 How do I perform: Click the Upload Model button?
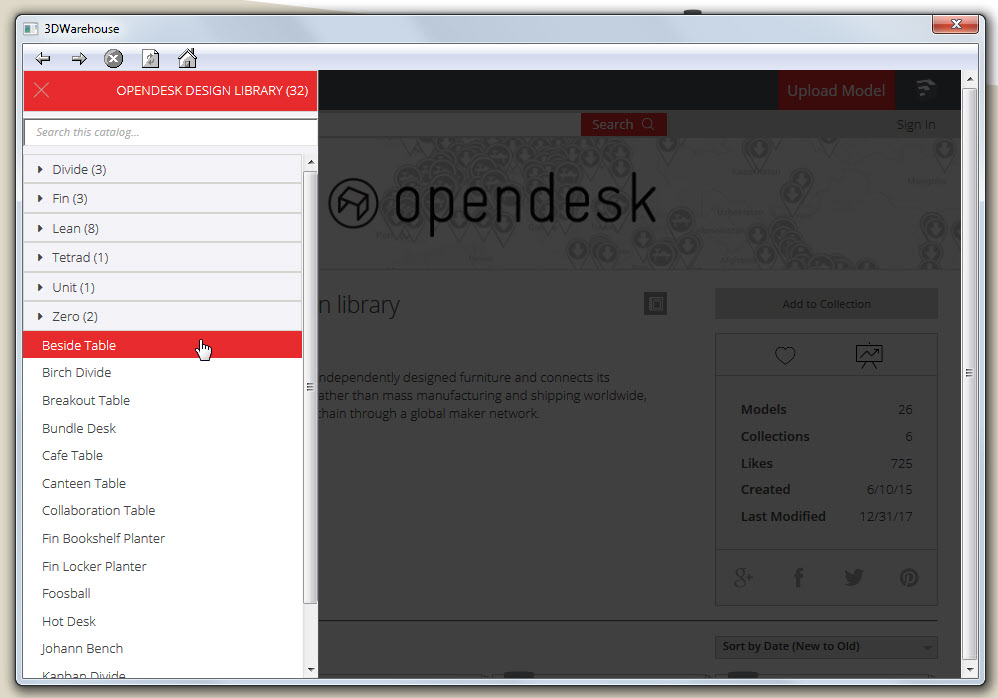836,90
